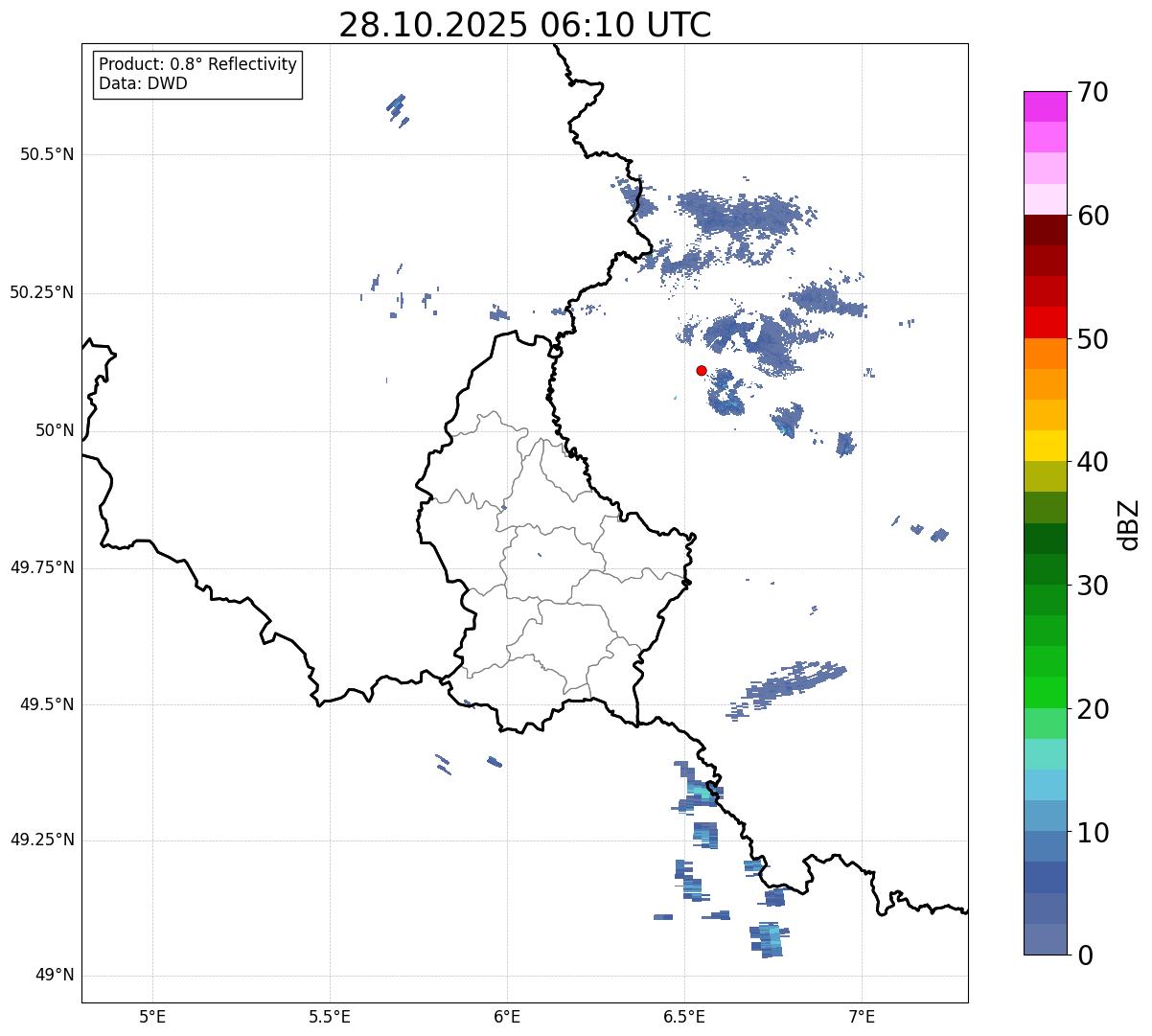Click the light green swatch just above 20
This screenshot has height=1036, width=1152.
pos(1046,693)
